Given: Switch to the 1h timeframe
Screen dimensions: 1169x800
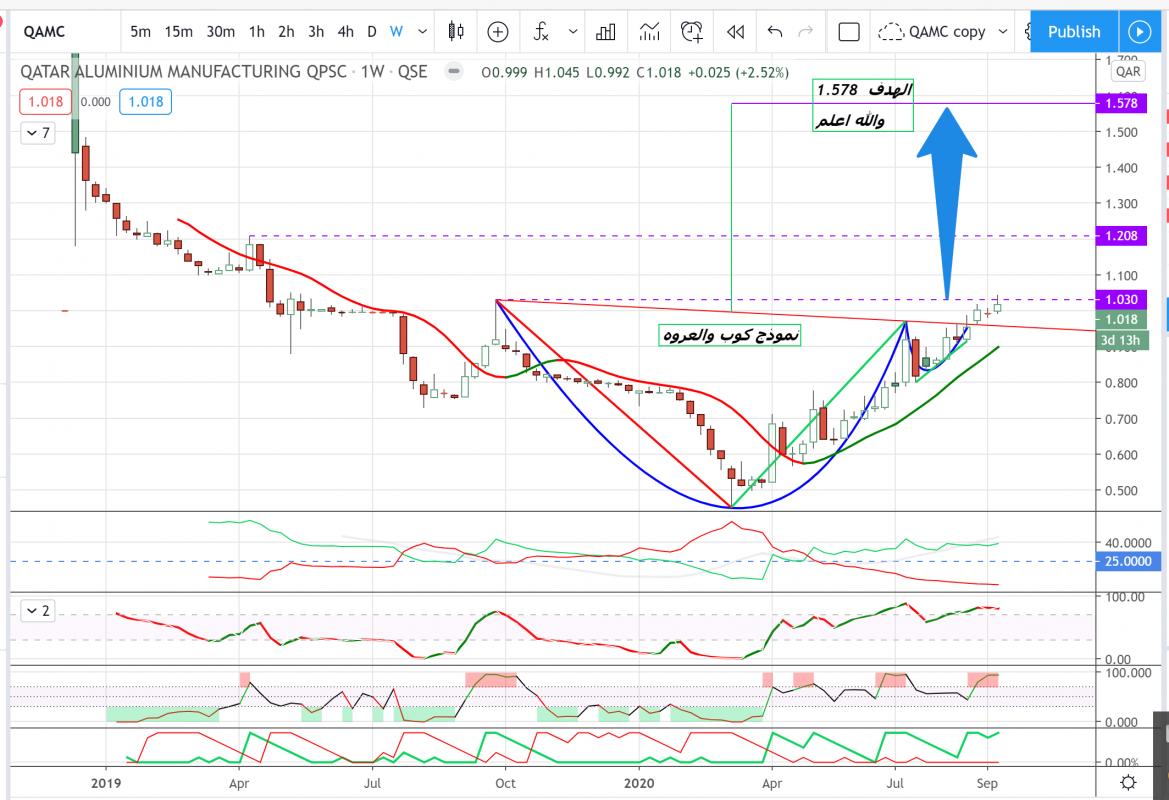Looking at the screenshot, I should click(256, 32).
